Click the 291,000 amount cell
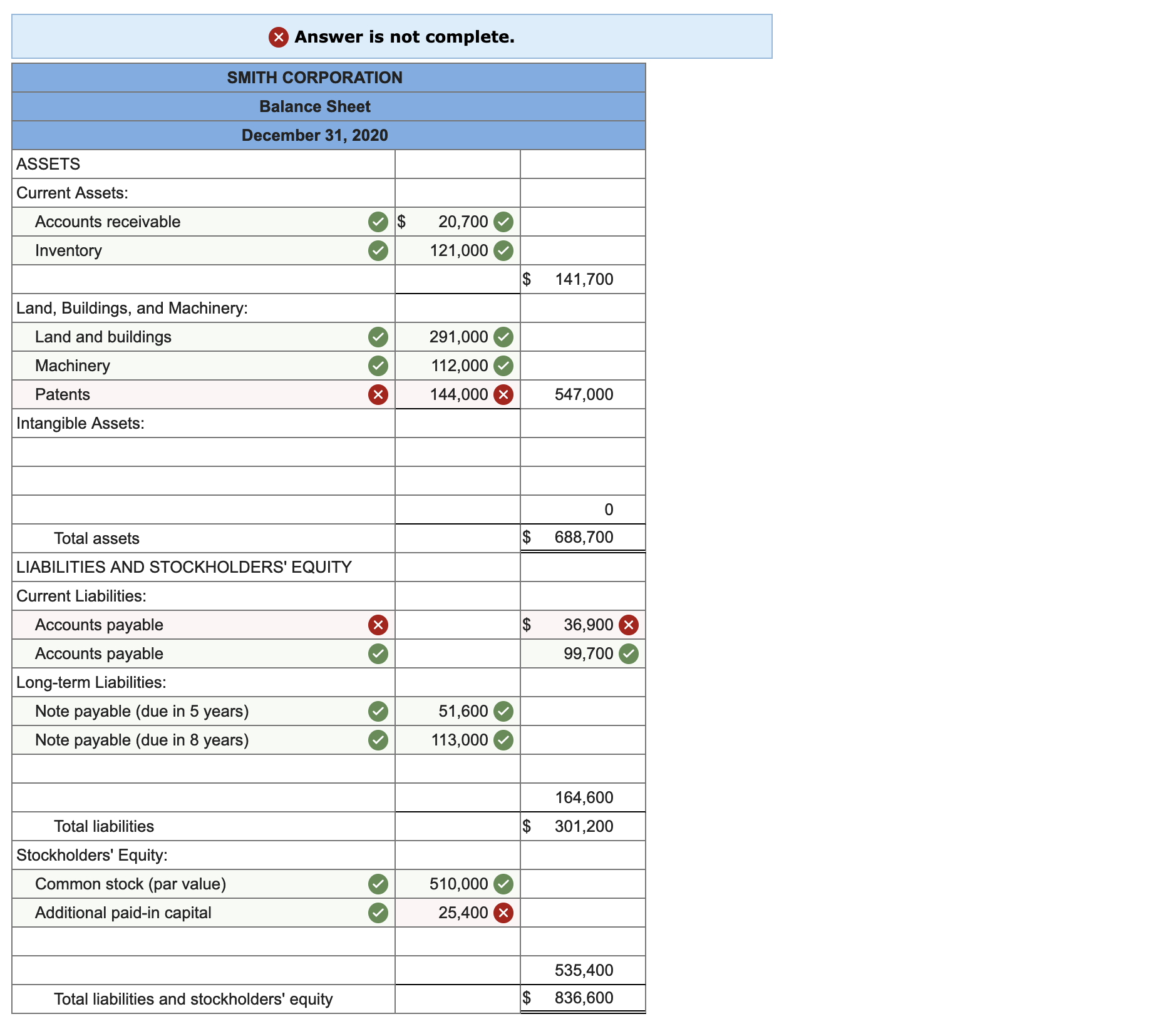 (458, 337)
